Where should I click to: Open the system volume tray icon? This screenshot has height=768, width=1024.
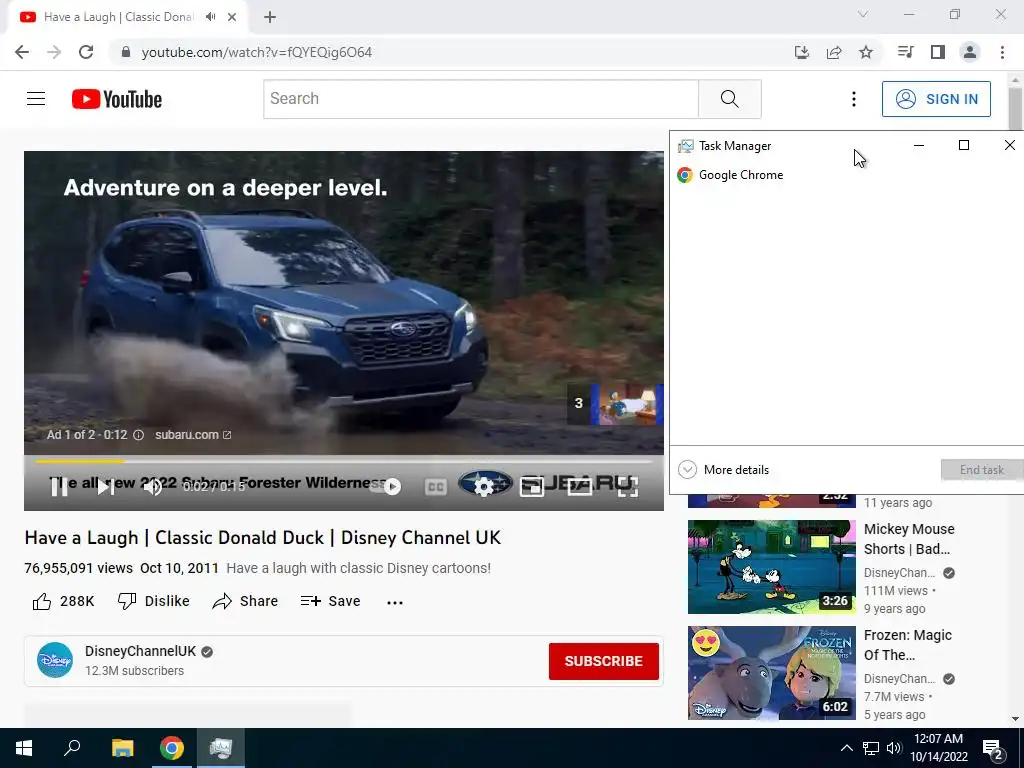(x=894, y=748)
